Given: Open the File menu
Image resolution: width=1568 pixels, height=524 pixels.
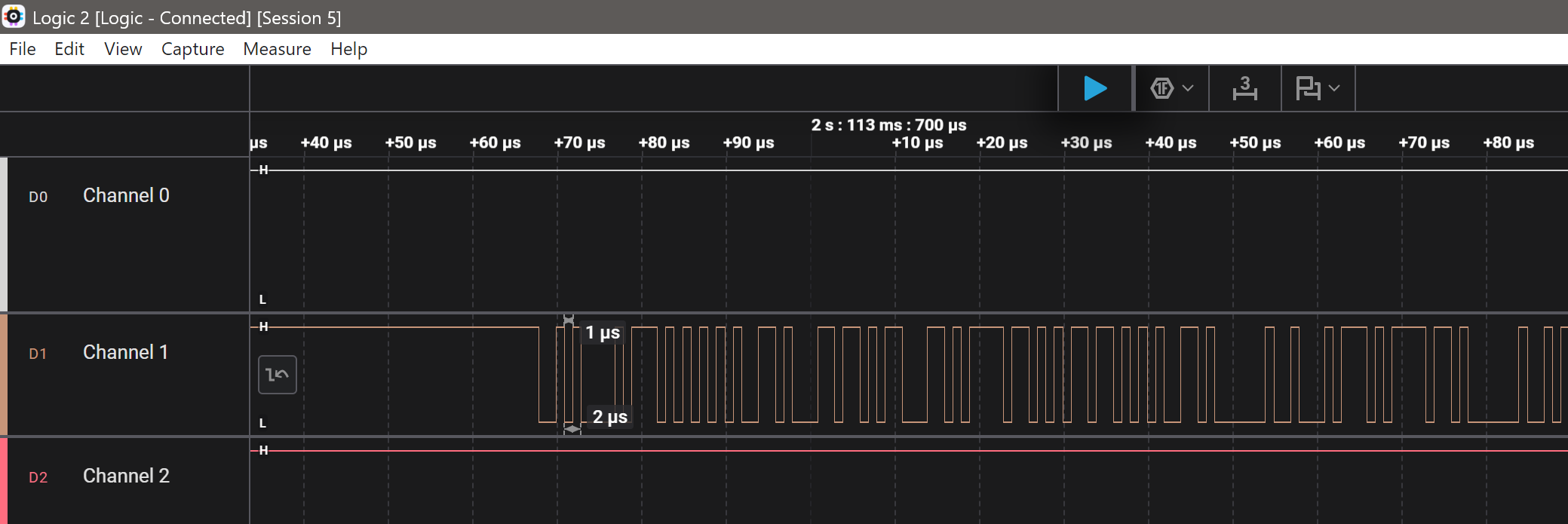Looking at the screenshot, I should 23,49.
